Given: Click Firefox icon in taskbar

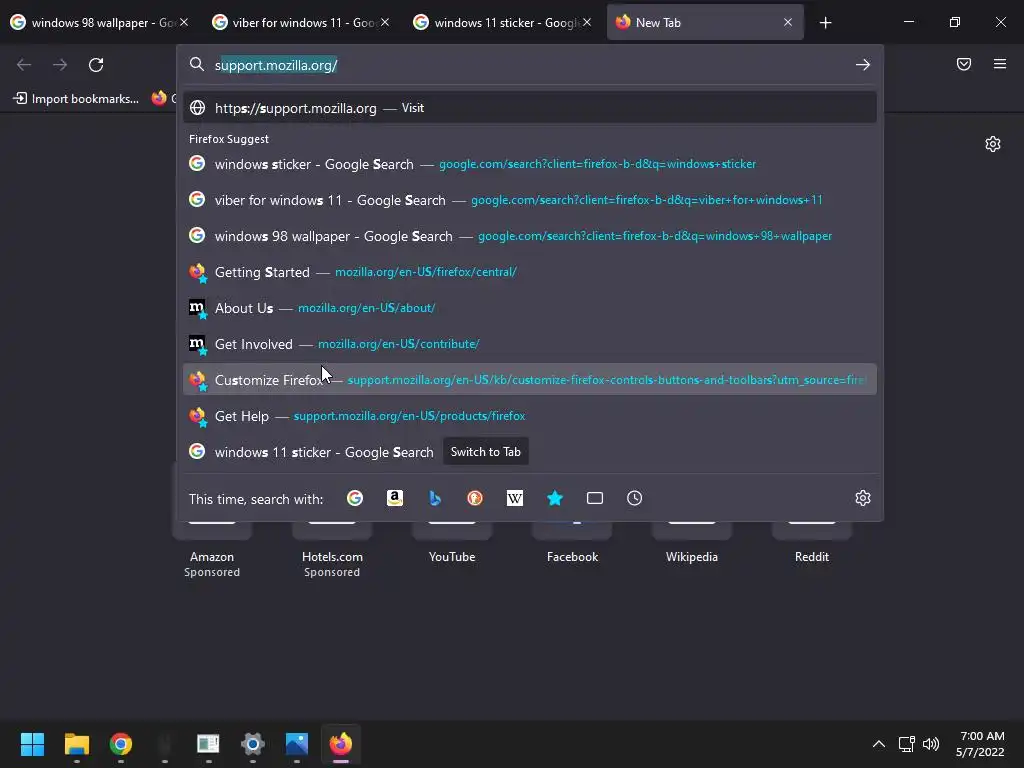Looking at the screenshot, I should 341,744.
